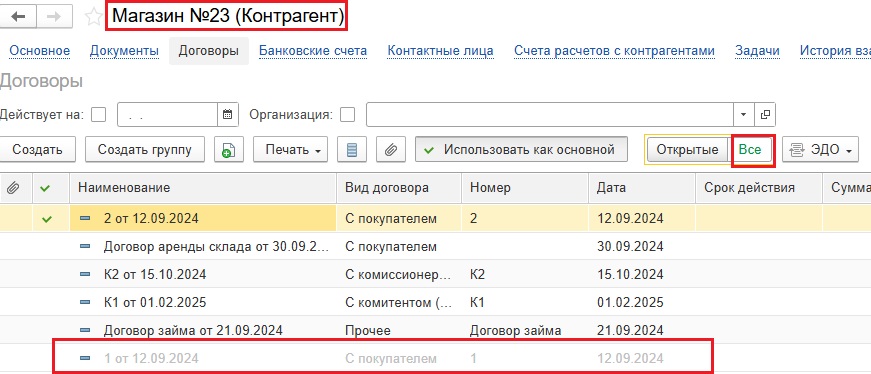The width and height of the screenshot is (871, 374).
Task: Click the paperclip column header icon
Action: (12, 188)
